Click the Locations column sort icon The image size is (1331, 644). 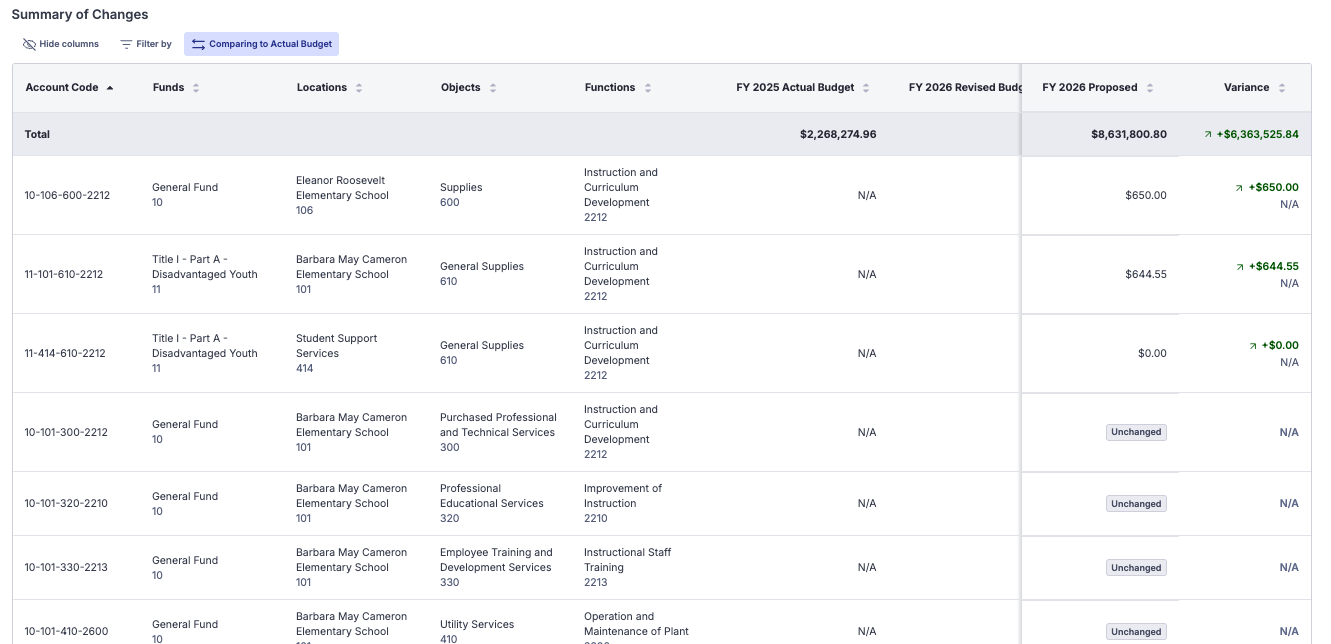(x=359, y=88)
